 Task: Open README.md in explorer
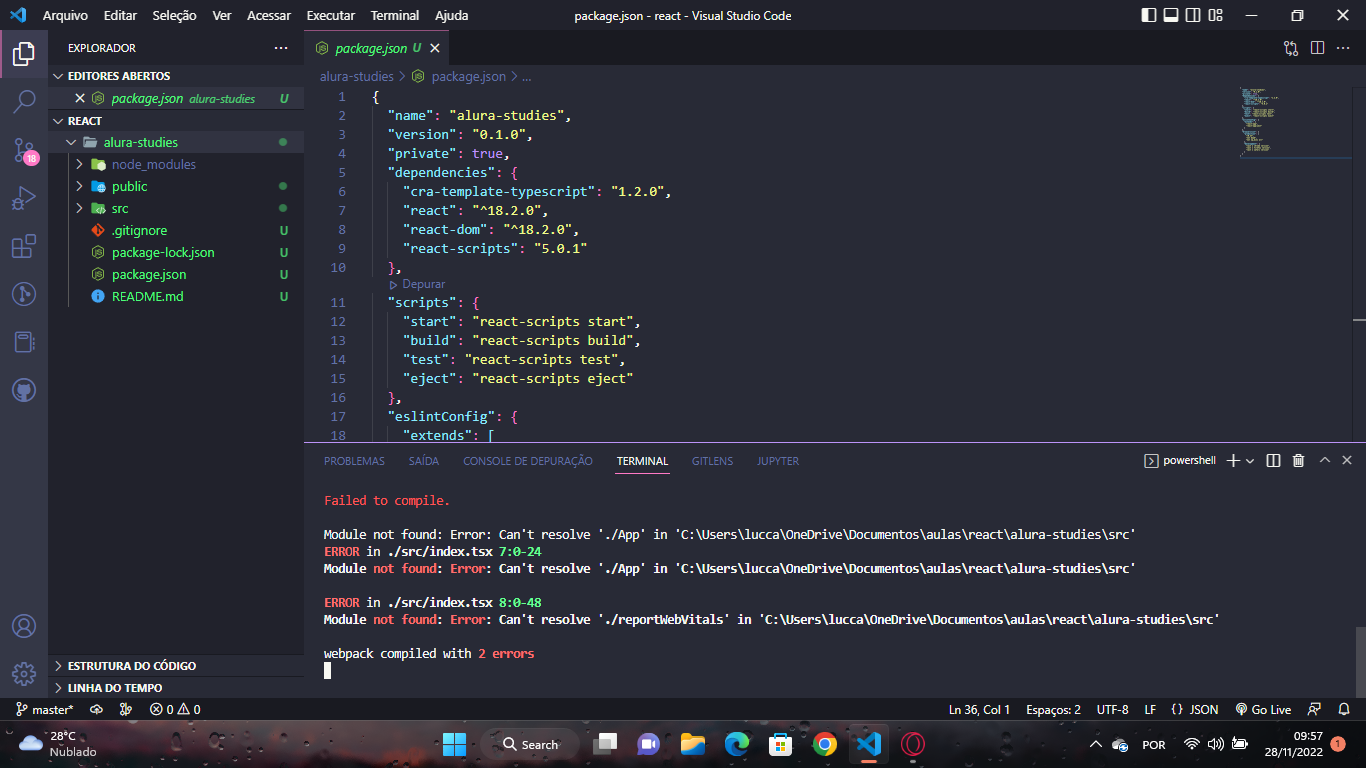pyautogui.click(x=176, y=296)
